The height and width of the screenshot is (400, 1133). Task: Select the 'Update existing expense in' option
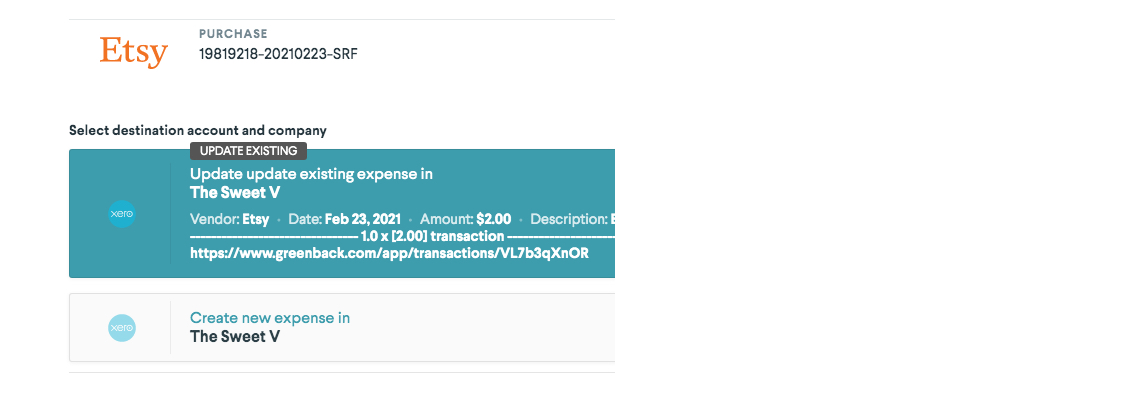[x=311, y=174]
